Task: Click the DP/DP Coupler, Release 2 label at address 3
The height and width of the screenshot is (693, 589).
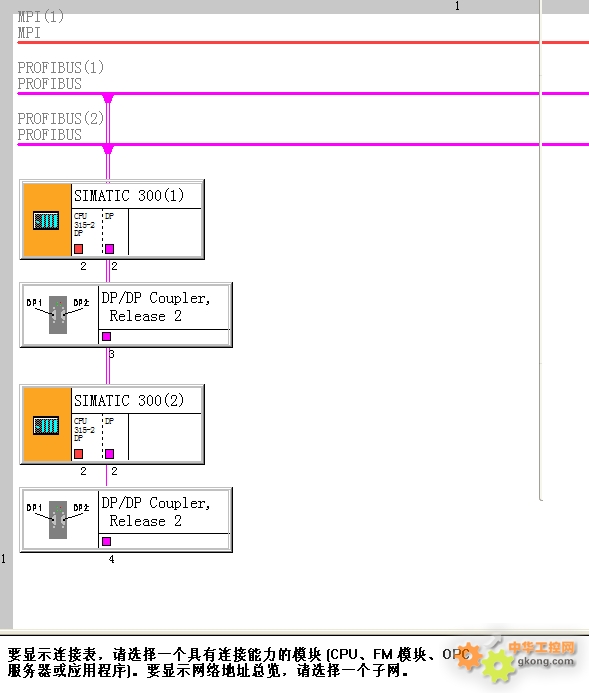Action: [156, 307]
